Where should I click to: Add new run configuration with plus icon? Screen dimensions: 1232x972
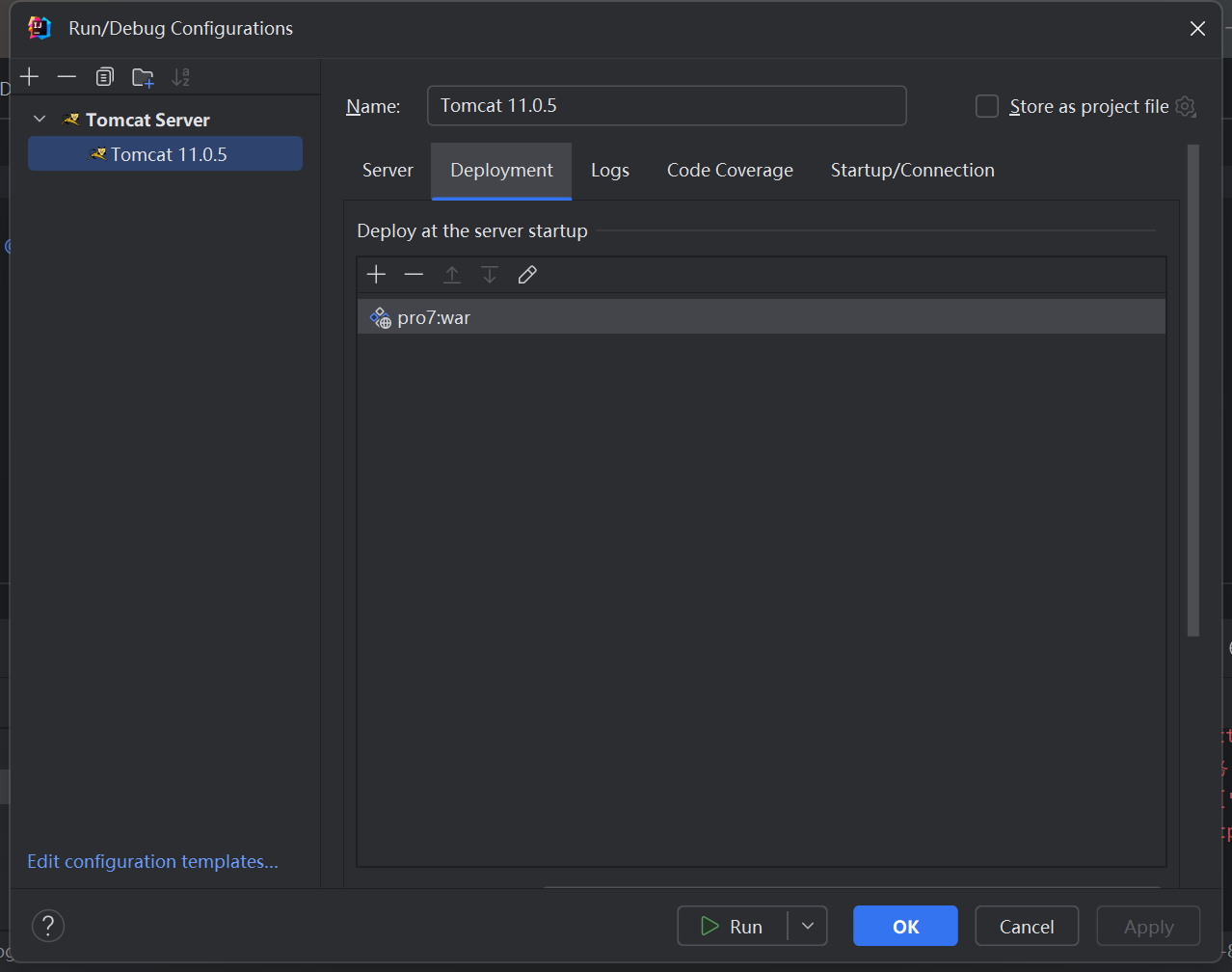click(30, 76)
